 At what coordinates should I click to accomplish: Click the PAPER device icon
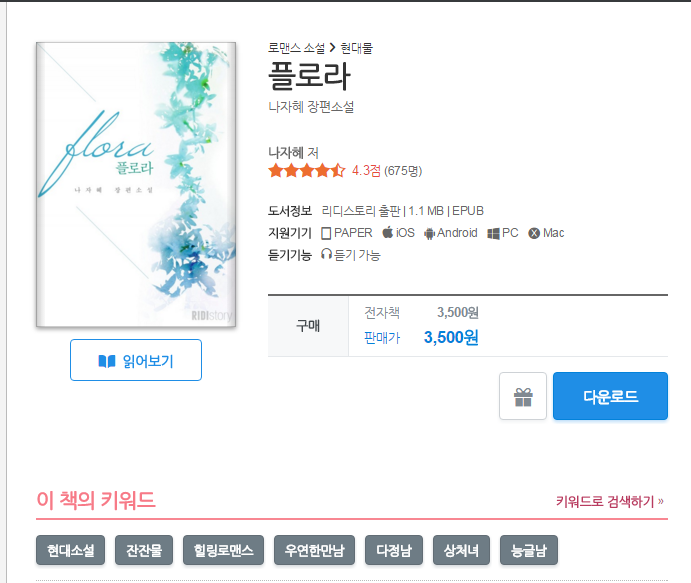tap(326, 233)
